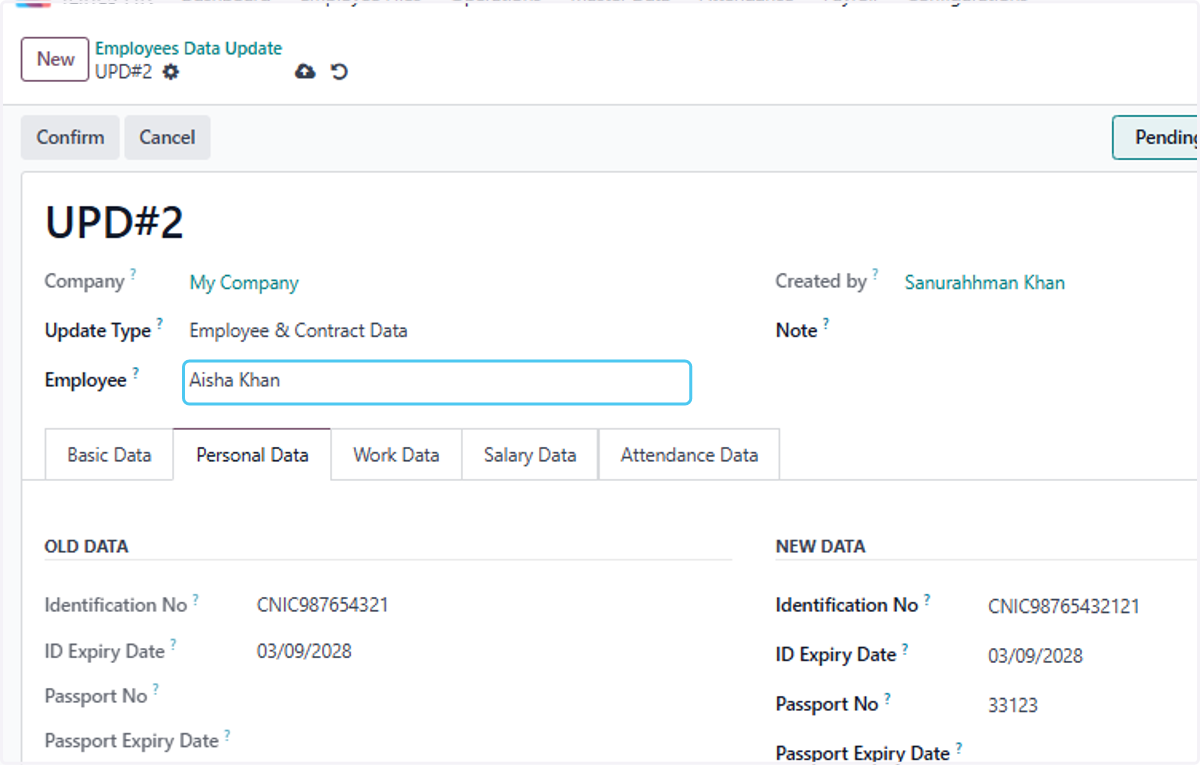The width and height of the screenshot is (1200, 765).
Task: Click the old ID Expiry Date 03/09/2028
Action: tap(304, 651)
